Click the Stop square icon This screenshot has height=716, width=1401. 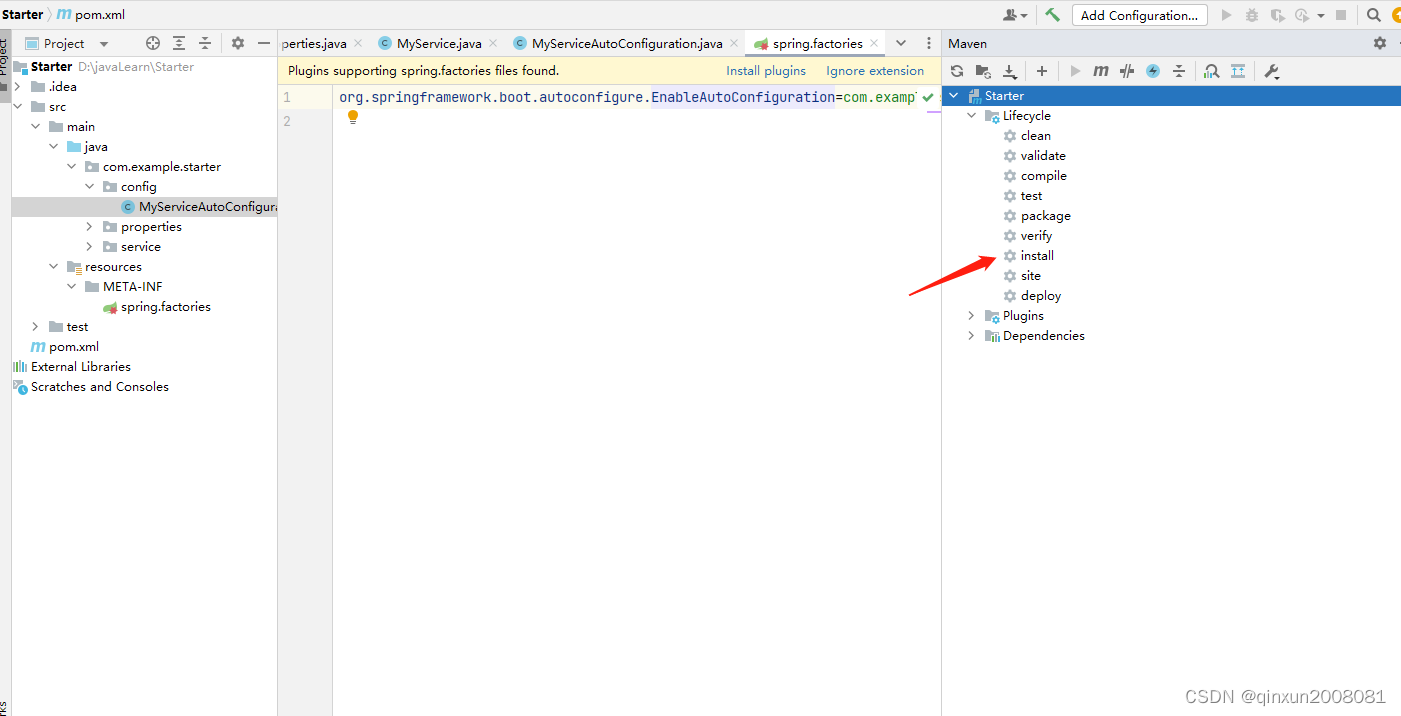coord(1341,15)
